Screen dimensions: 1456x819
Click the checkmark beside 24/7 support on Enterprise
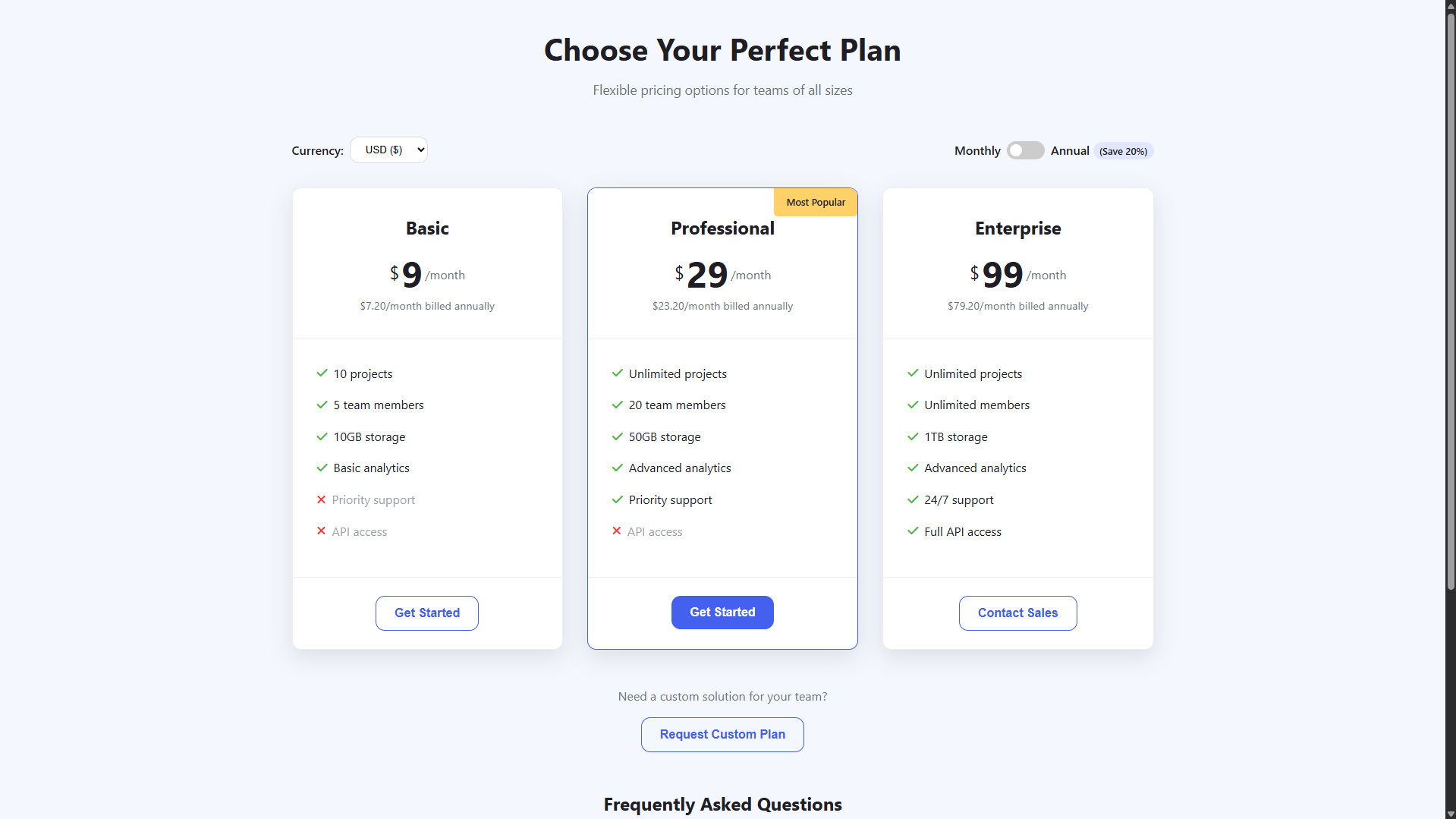[912, 499]
